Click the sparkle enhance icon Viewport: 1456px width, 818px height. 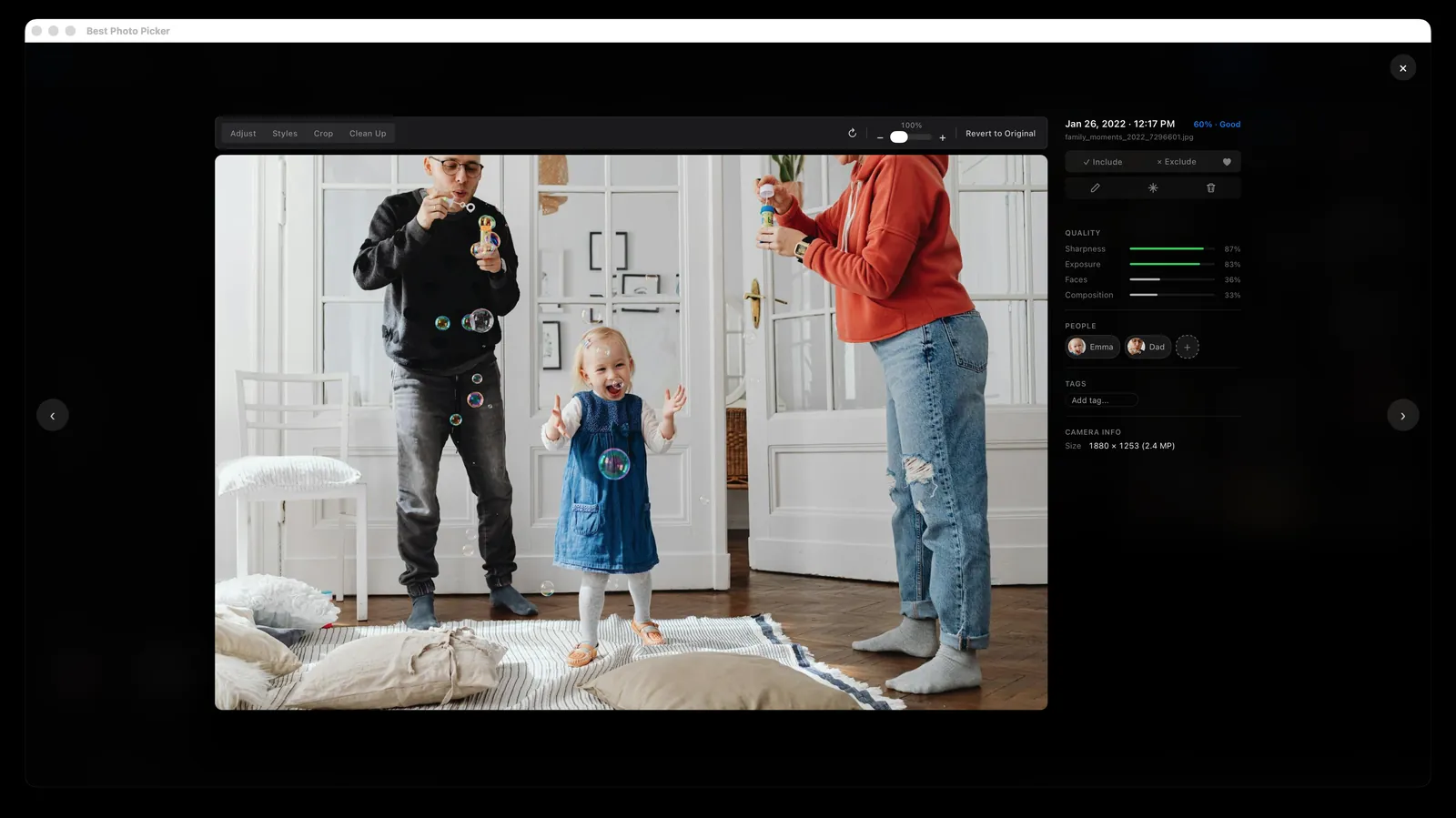1153,188
